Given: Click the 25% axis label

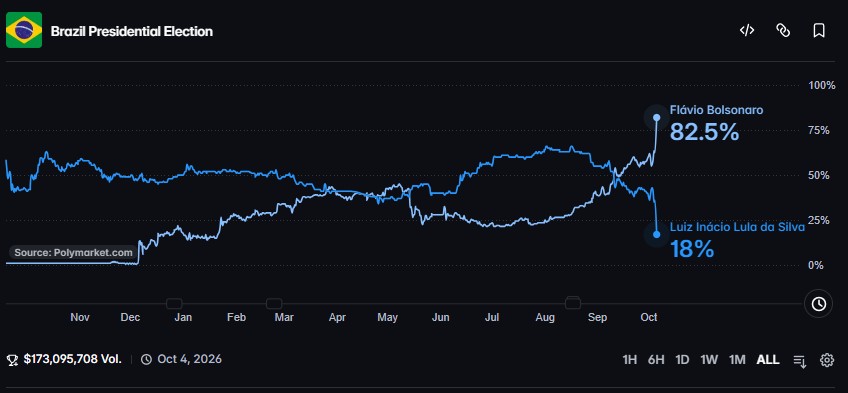Looking at the screenshot, I should coord(819,220).
